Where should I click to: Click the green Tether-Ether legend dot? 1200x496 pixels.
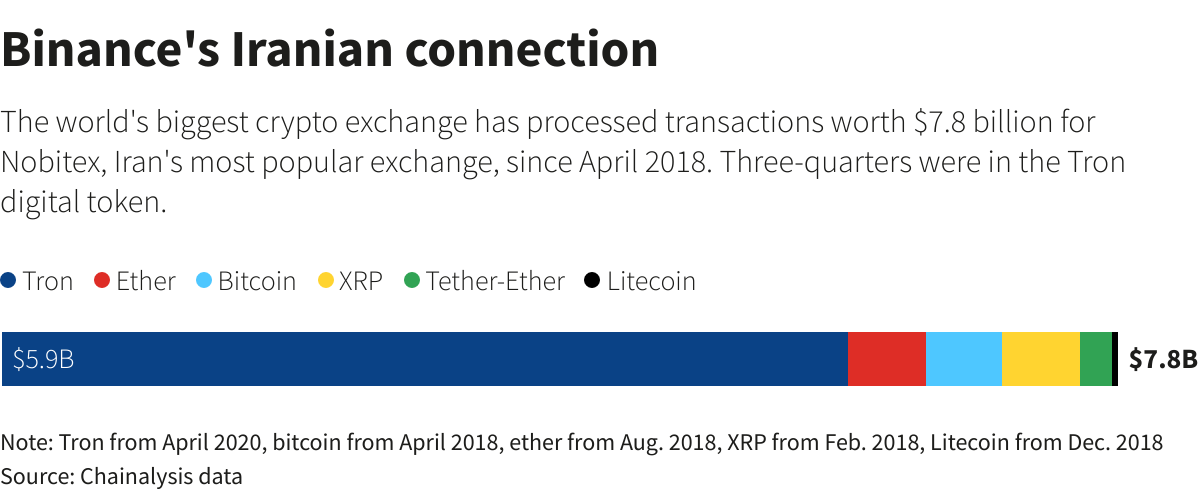pos(411,281)
